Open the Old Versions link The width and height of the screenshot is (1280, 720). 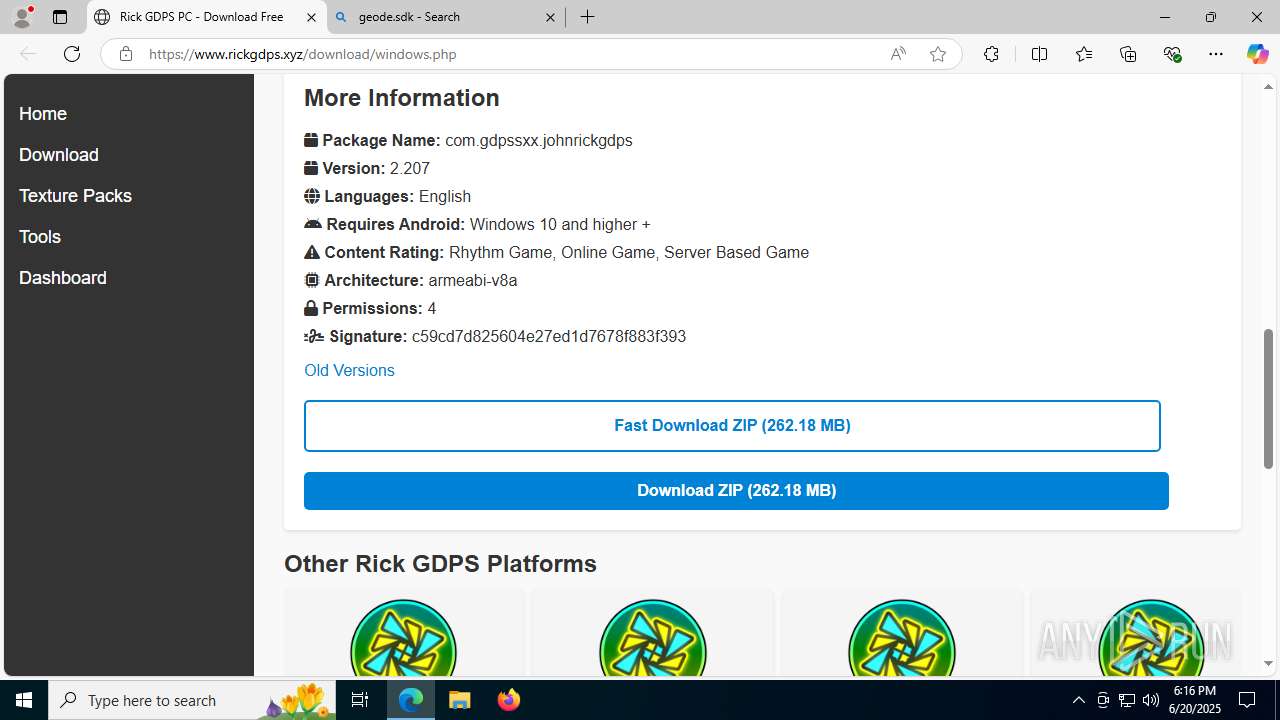pos(349,370)
